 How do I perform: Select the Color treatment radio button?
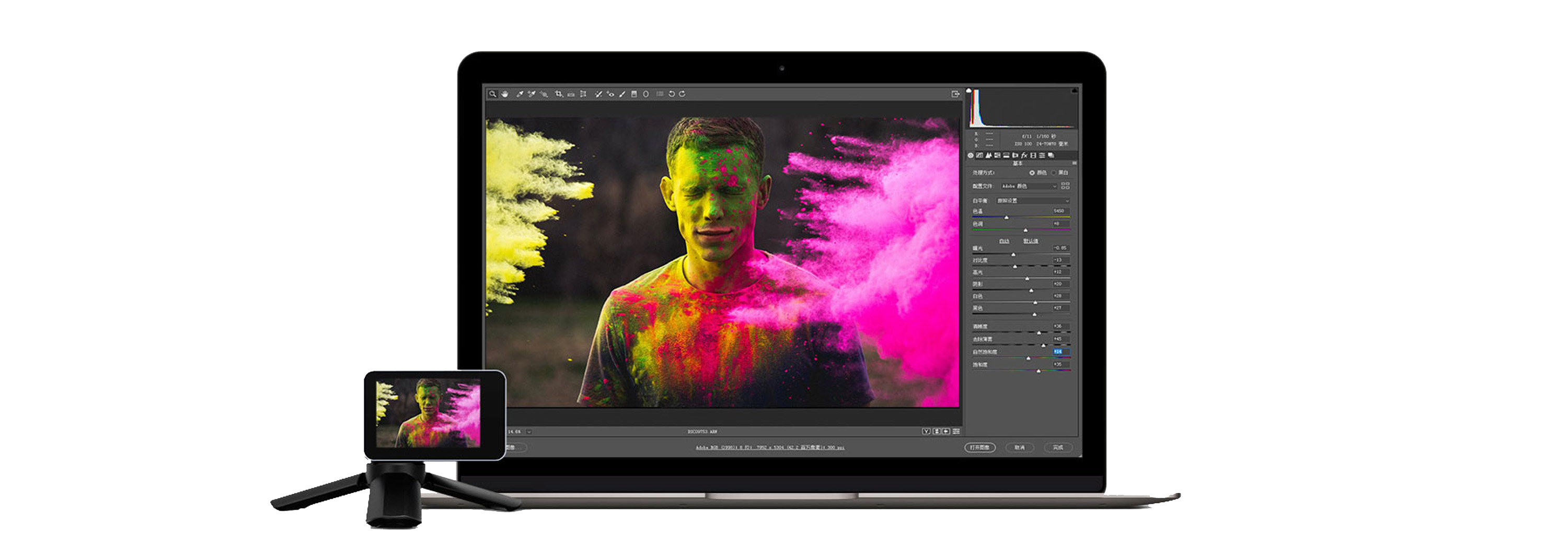[1032, 173]
